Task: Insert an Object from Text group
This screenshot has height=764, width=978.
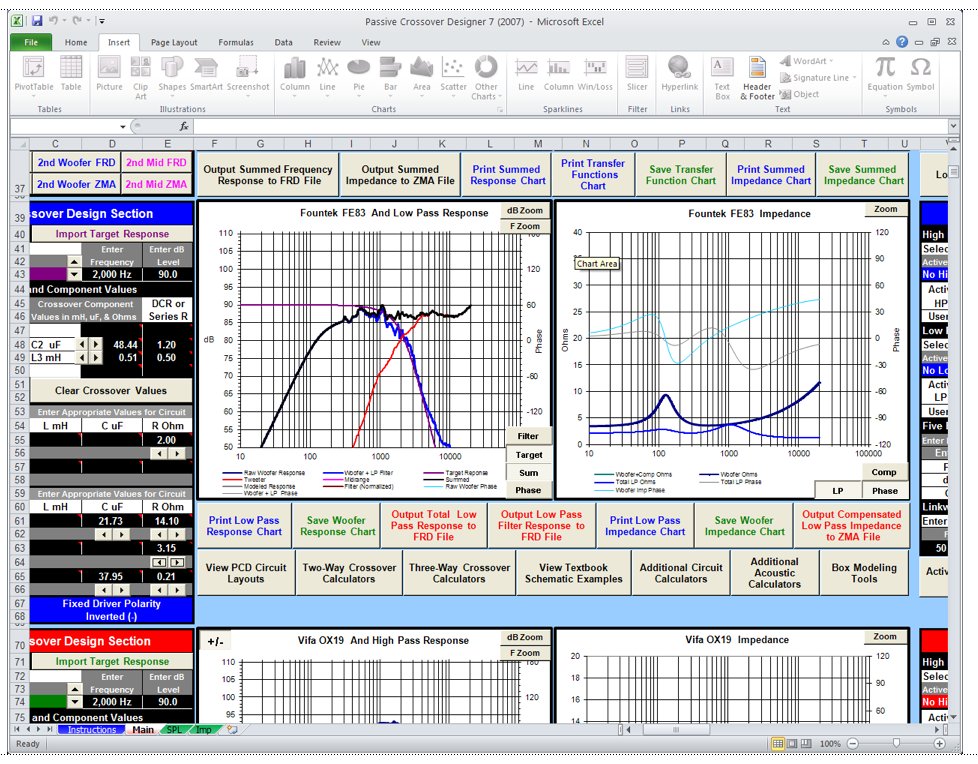Action: pos(800,94)
